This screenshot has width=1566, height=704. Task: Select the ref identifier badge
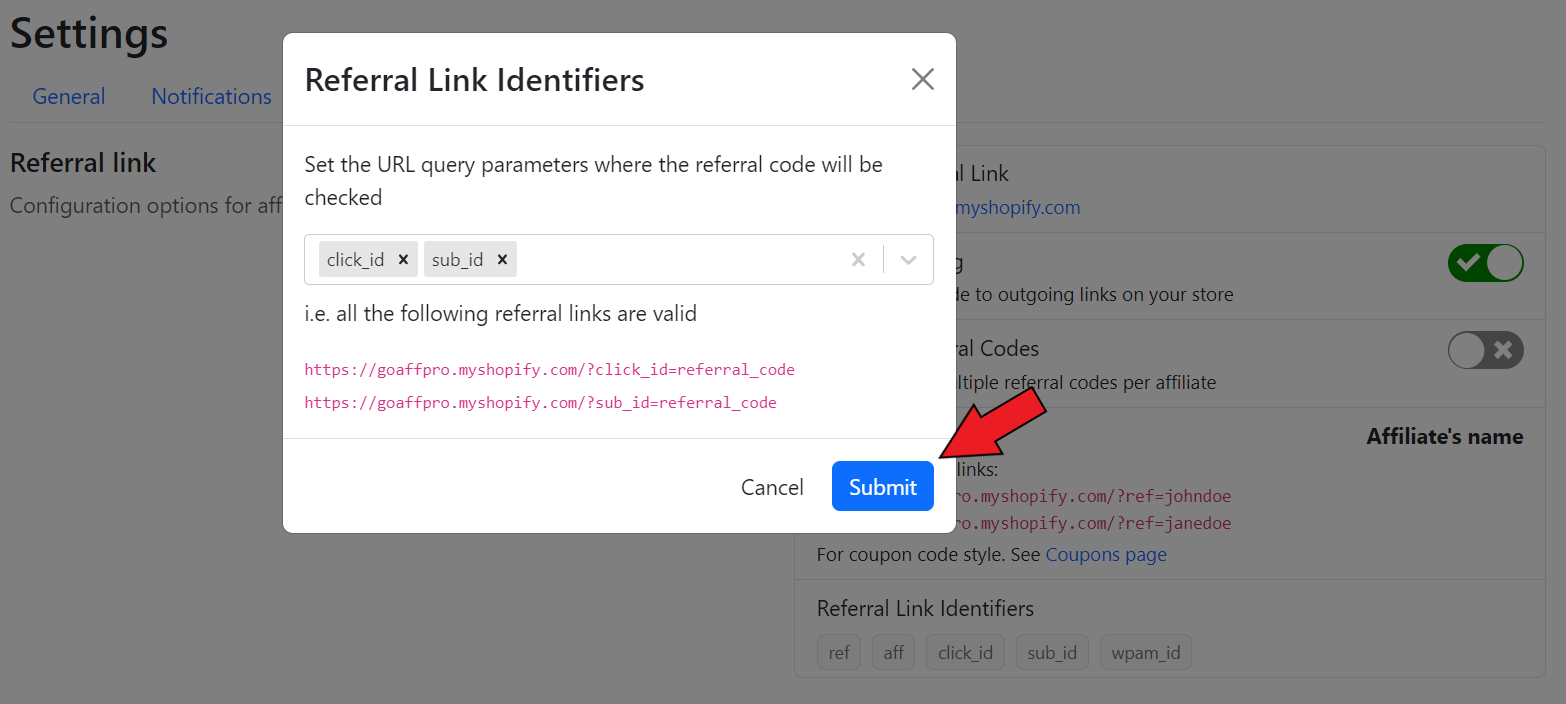point(839,653)
